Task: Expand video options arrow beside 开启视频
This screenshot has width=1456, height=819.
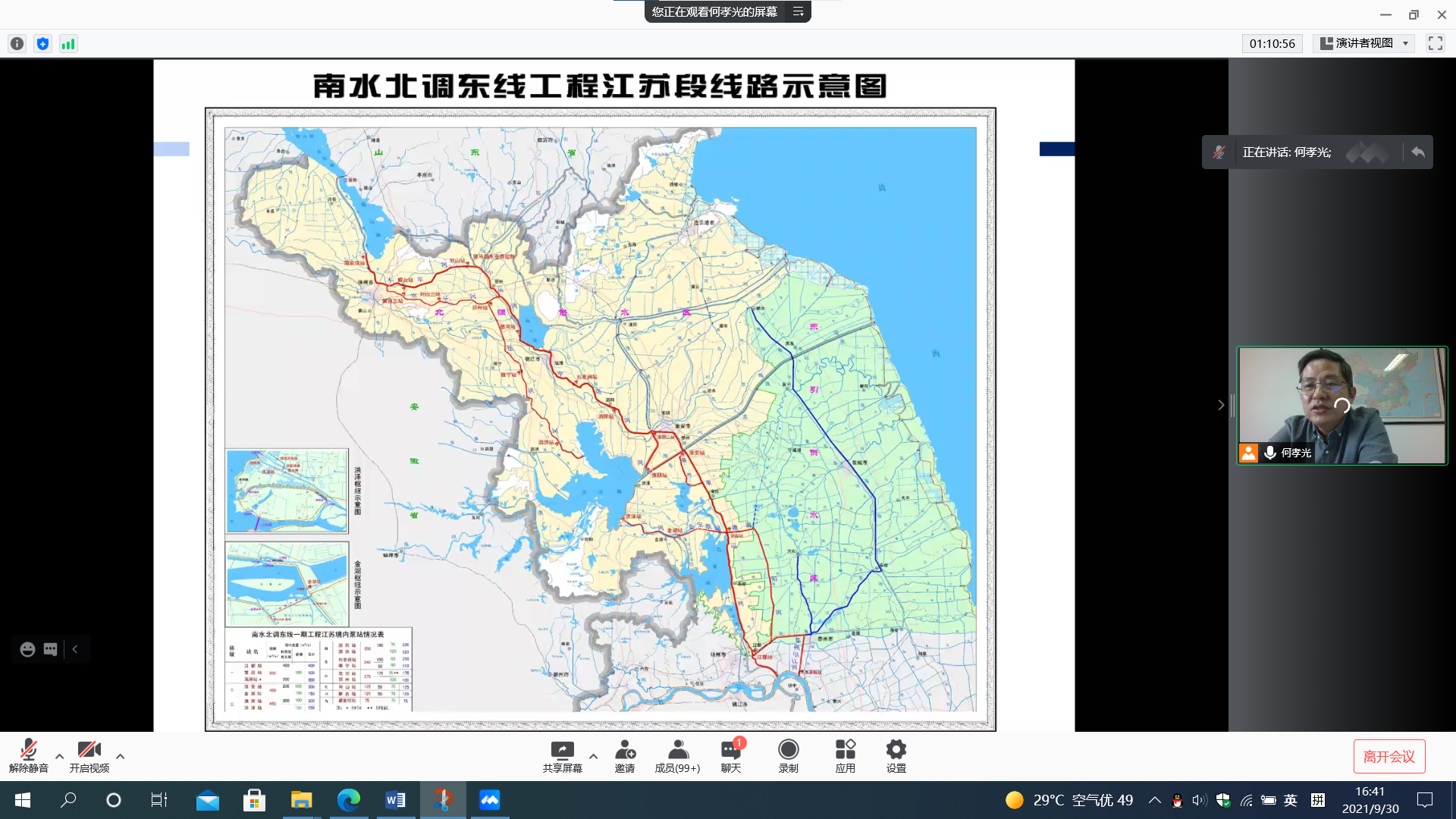Action: pyautogui.click(x=120, y=756)
